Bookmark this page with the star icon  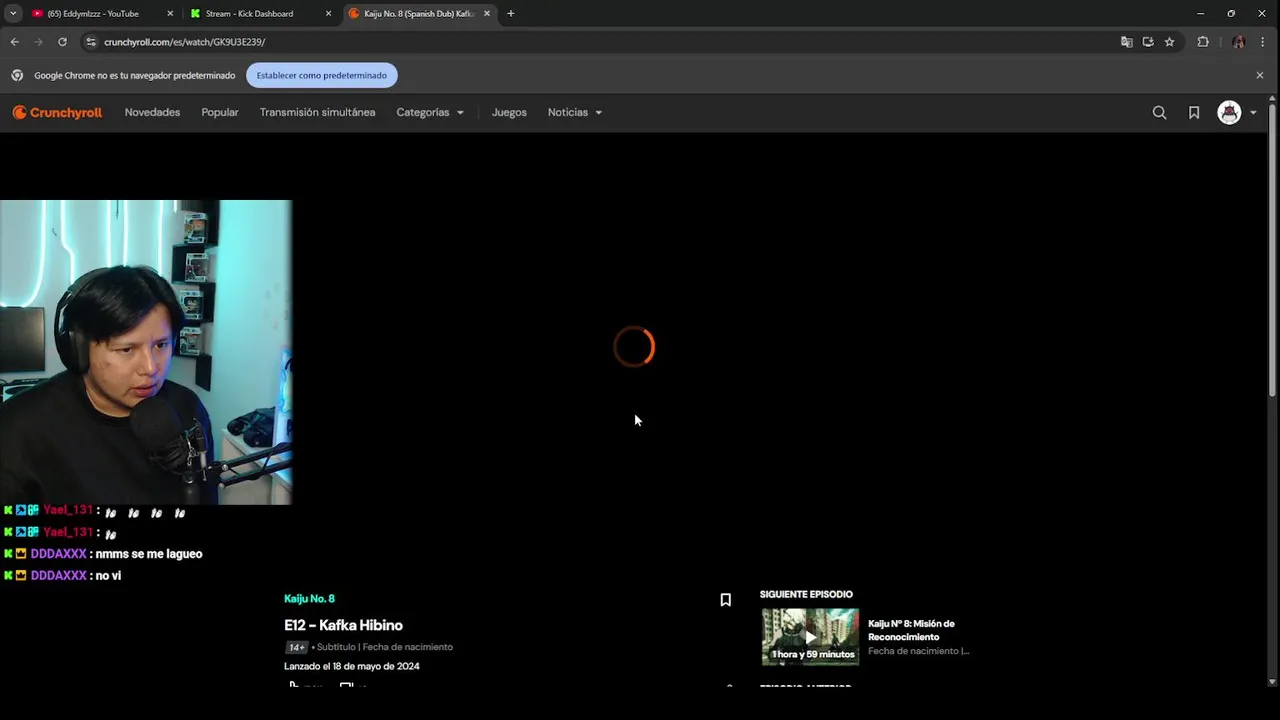click(x=1169, y=42)
